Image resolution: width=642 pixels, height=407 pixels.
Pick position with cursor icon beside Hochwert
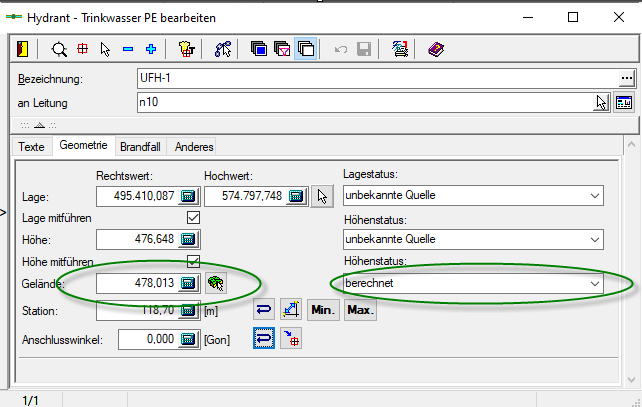coord(321,196)
